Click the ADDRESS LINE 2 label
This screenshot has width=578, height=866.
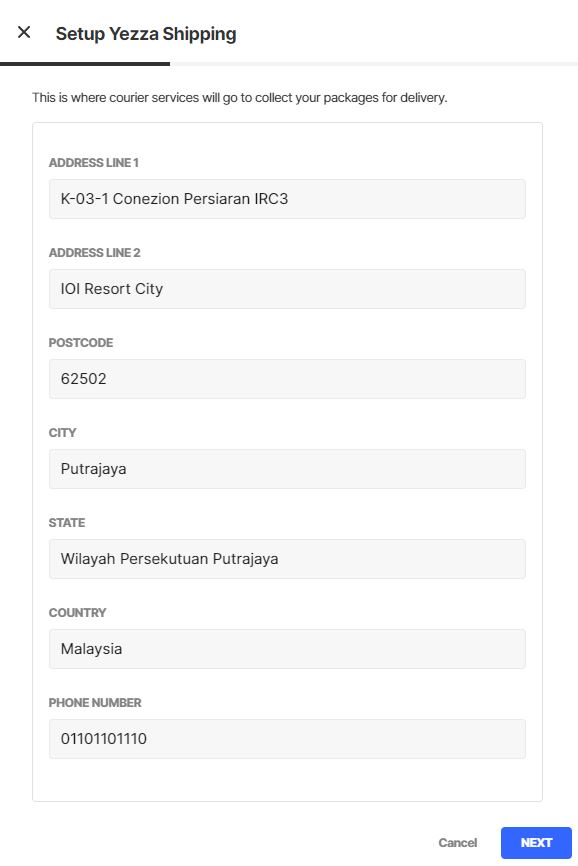[94, 253]
